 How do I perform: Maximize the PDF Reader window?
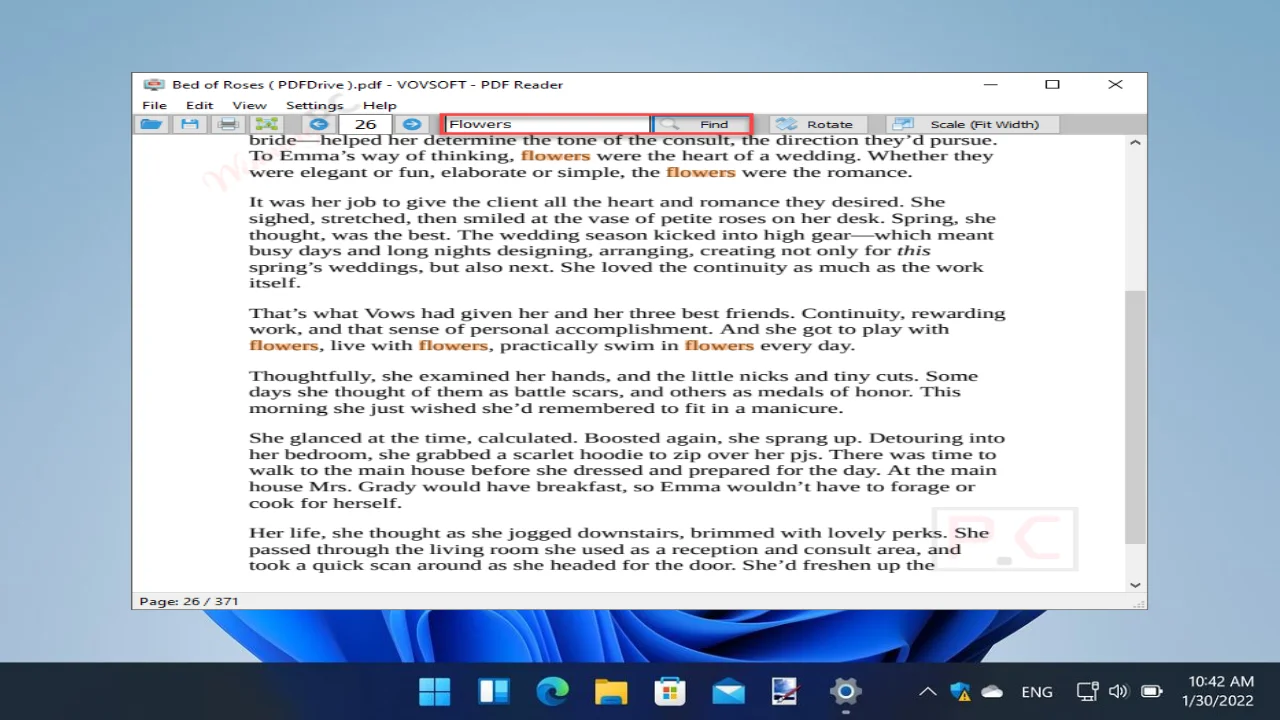pos(1052,85)
